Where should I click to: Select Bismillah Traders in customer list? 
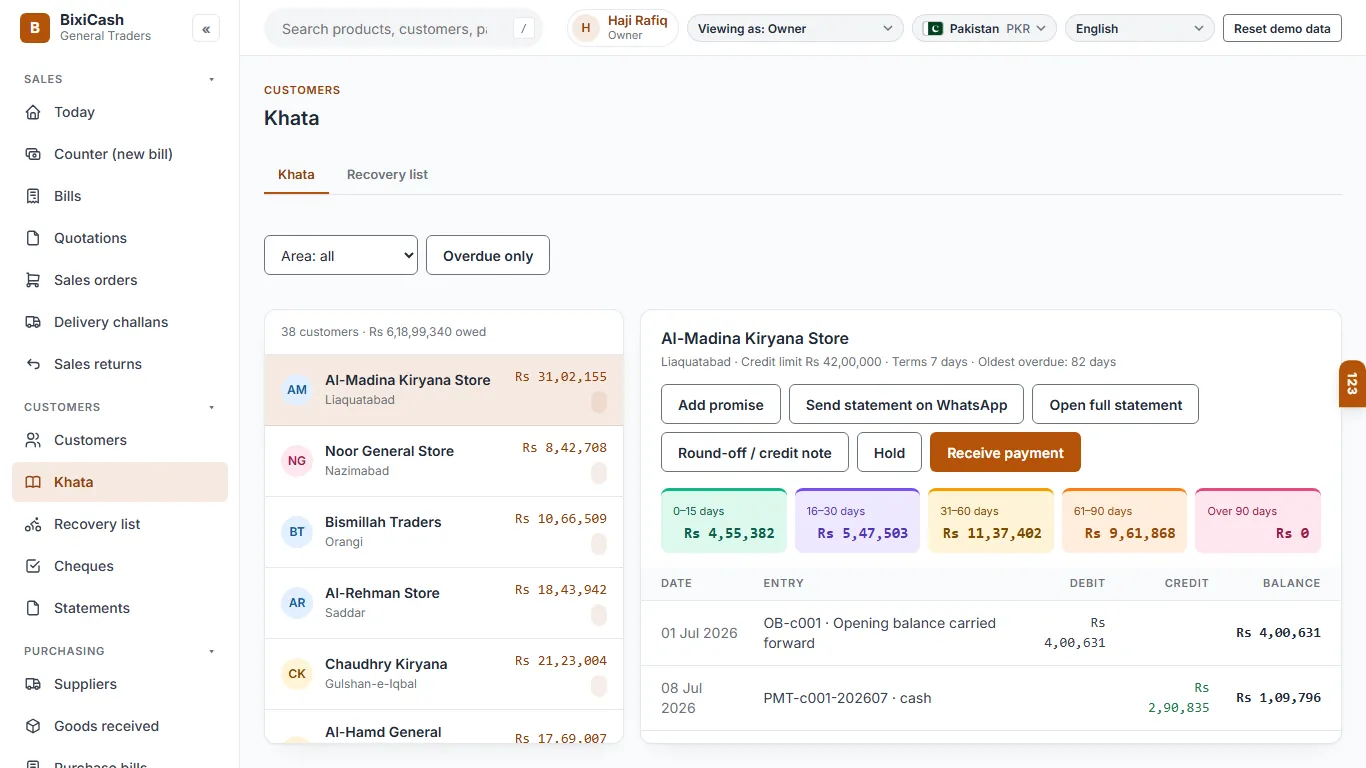[444, 532]
